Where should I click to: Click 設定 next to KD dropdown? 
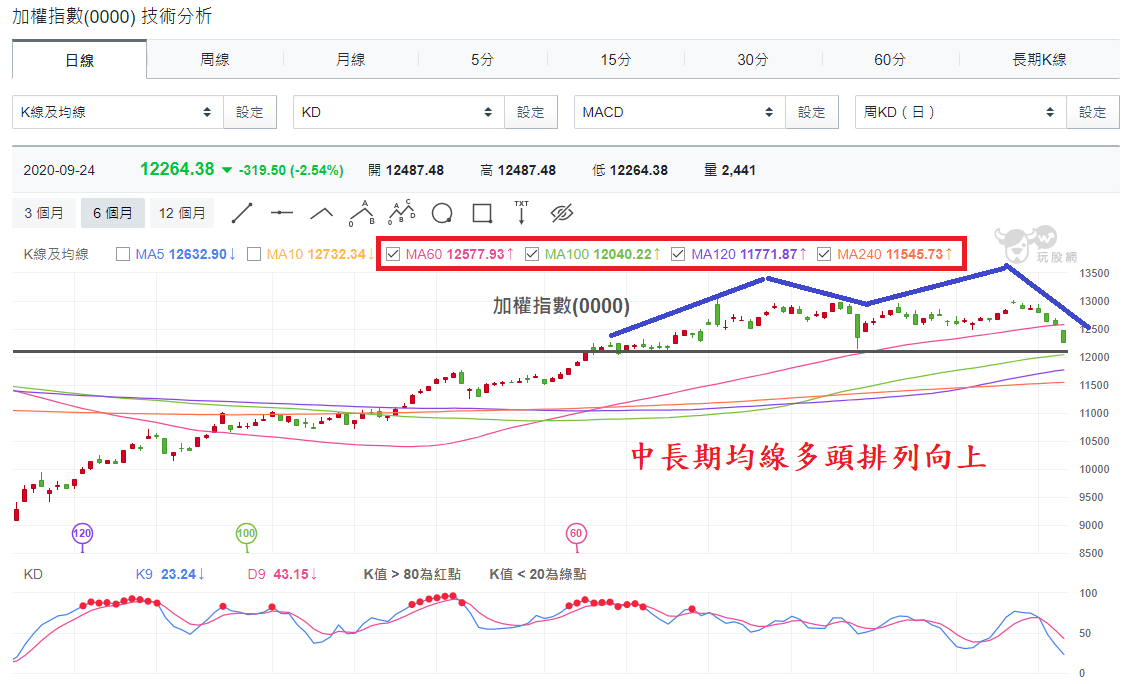531,112
